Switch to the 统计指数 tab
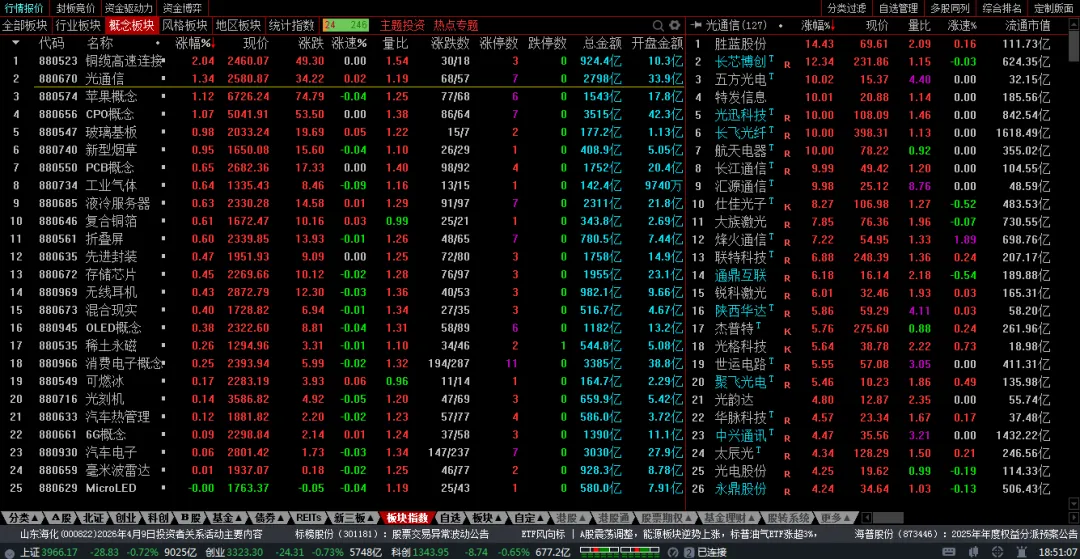The image size is (1080, 559). 290,25
